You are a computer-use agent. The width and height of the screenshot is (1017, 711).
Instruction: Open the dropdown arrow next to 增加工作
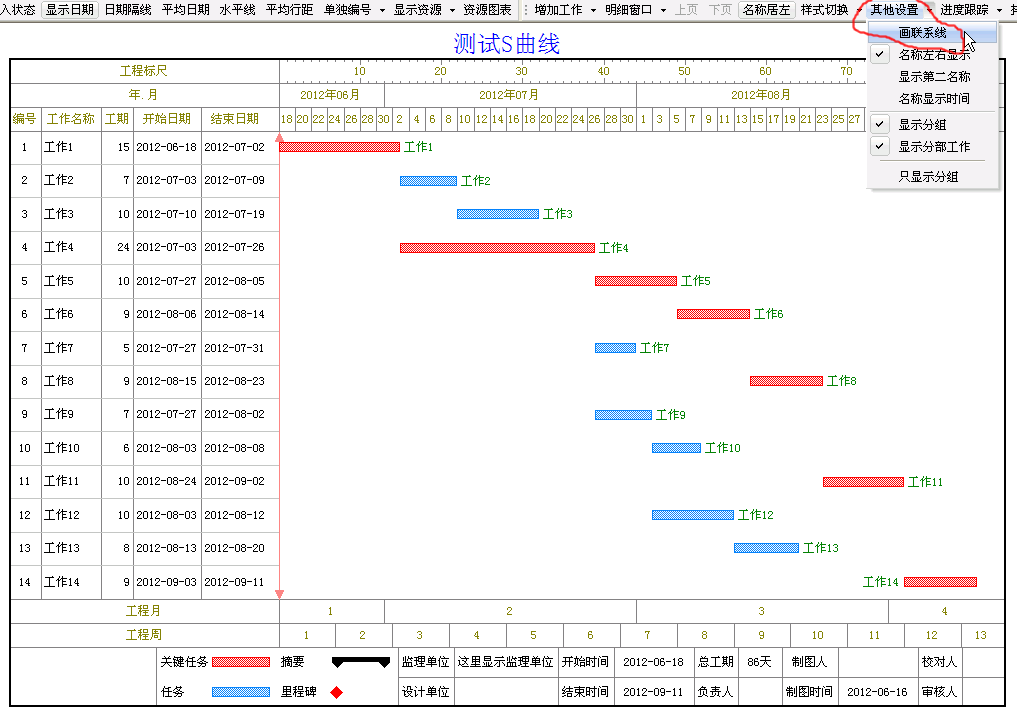593,10
